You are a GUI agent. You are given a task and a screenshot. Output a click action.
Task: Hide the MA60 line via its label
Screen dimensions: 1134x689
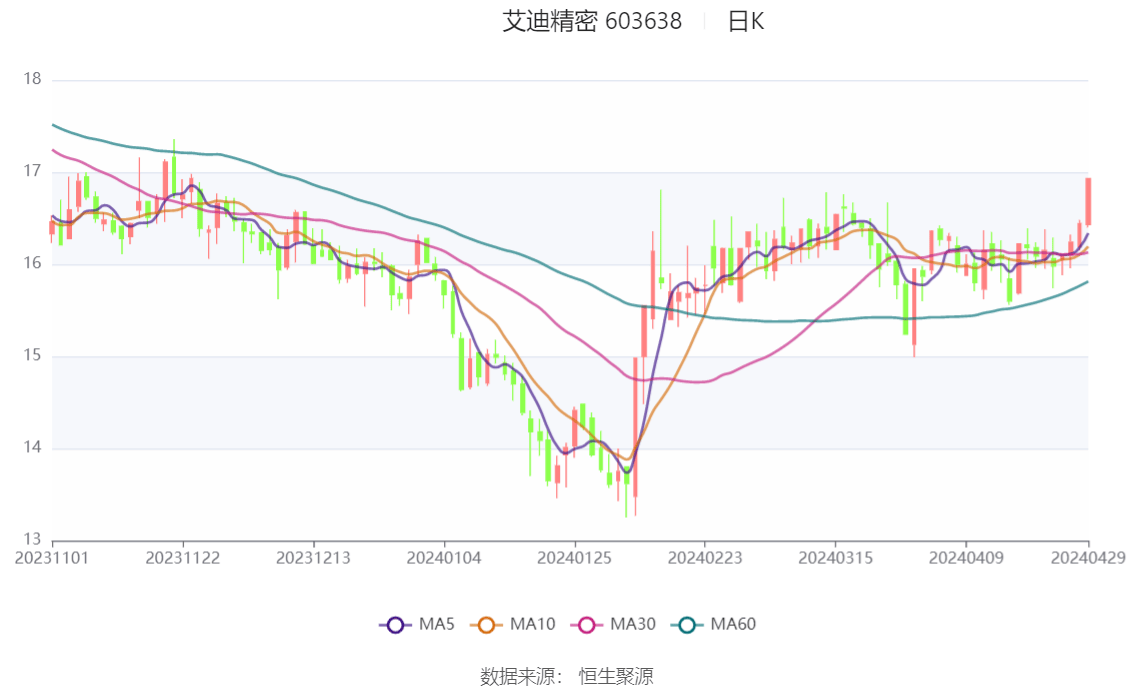[733, 625]
